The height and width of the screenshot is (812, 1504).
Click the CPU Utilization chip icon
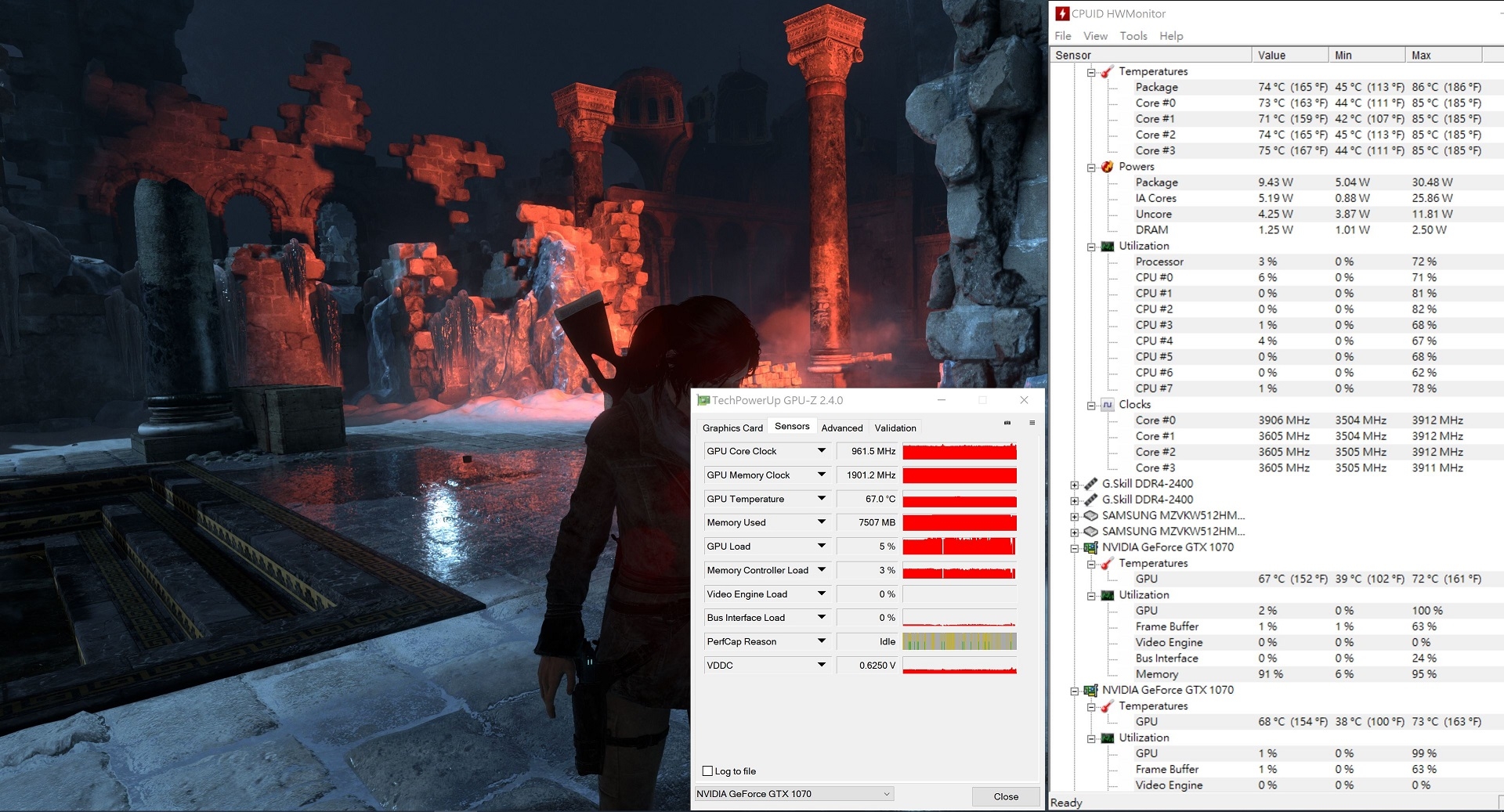(x=1107, y=246)
